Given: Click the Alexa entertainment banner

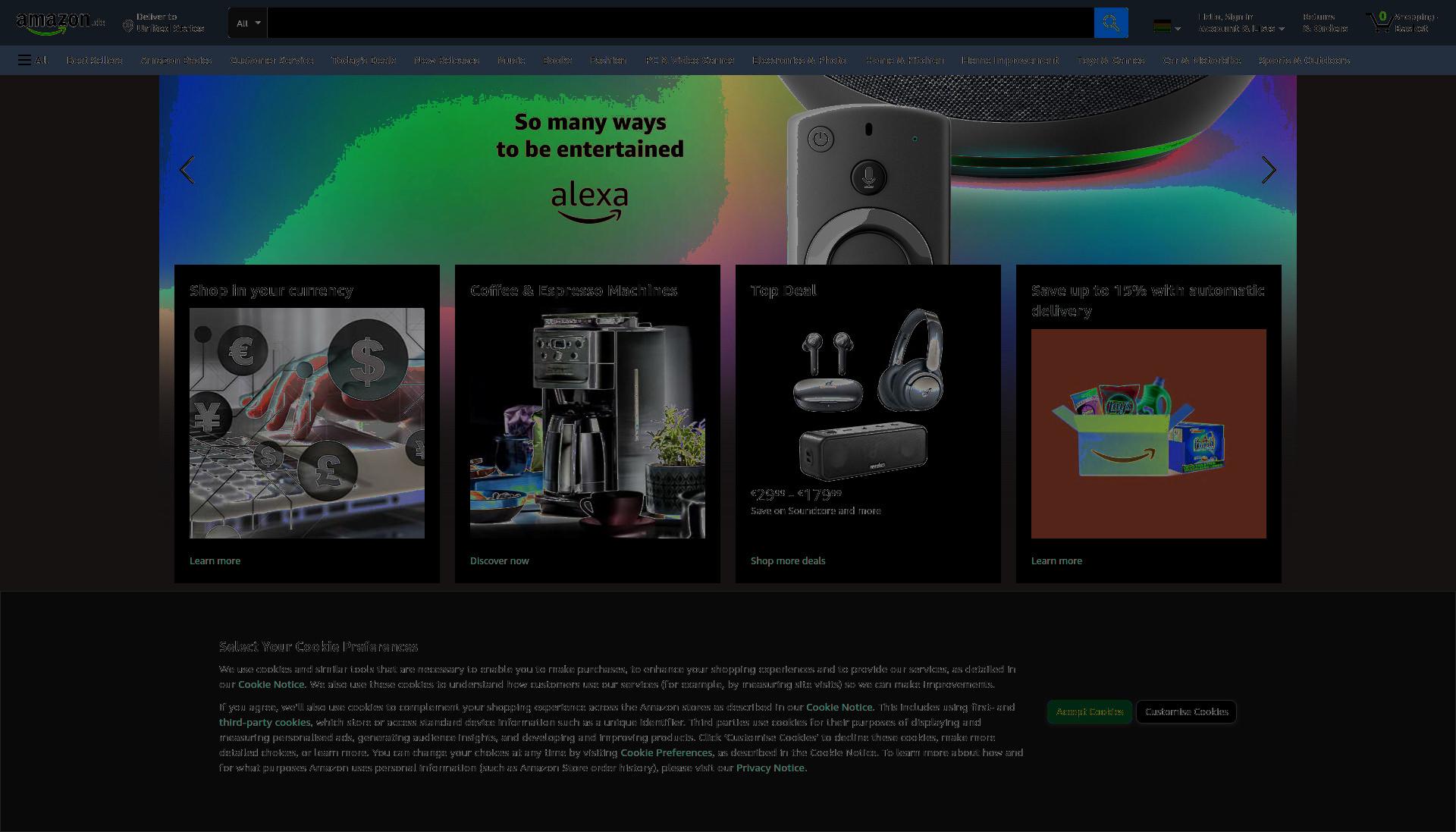Looking at the screenshot, I should 728,170.
